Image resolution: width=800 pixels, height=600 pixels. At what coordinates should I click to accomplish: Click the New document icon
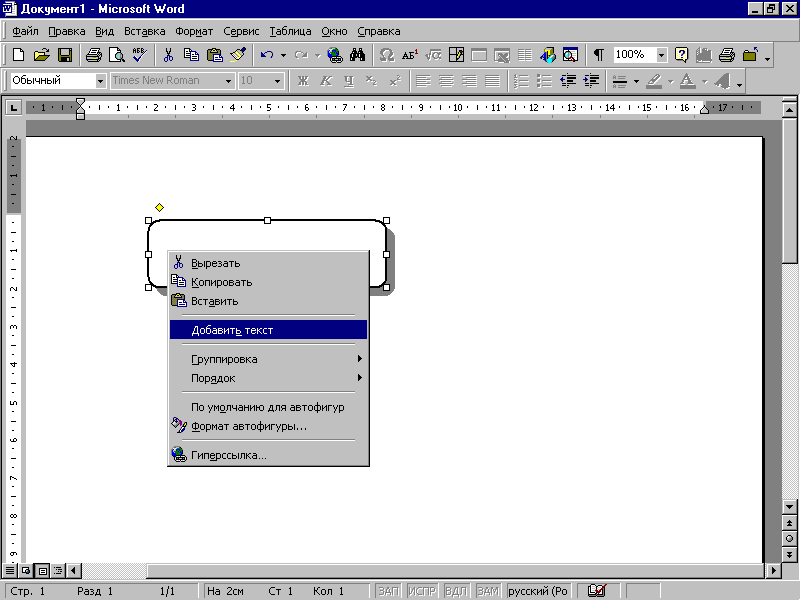[18, 55]
